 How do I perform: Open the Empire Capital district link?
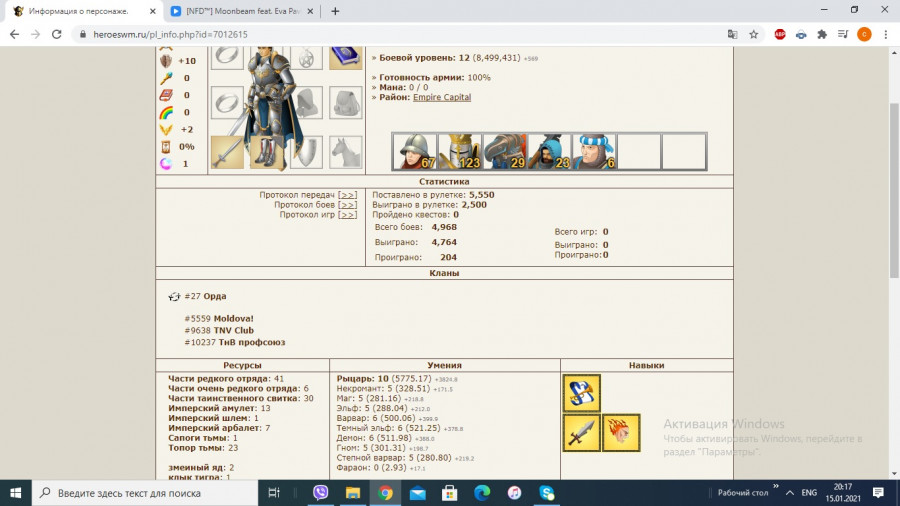tap(442, 97)
